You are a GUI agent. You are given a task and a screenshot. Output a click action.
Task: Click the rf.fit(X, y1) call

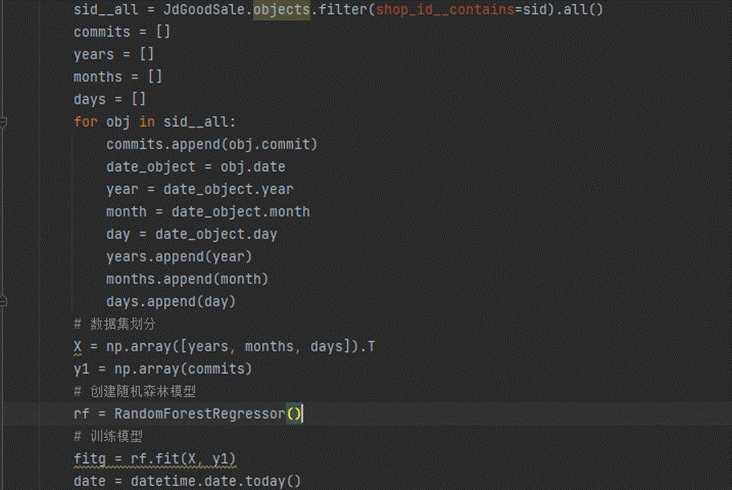point(183,459)
